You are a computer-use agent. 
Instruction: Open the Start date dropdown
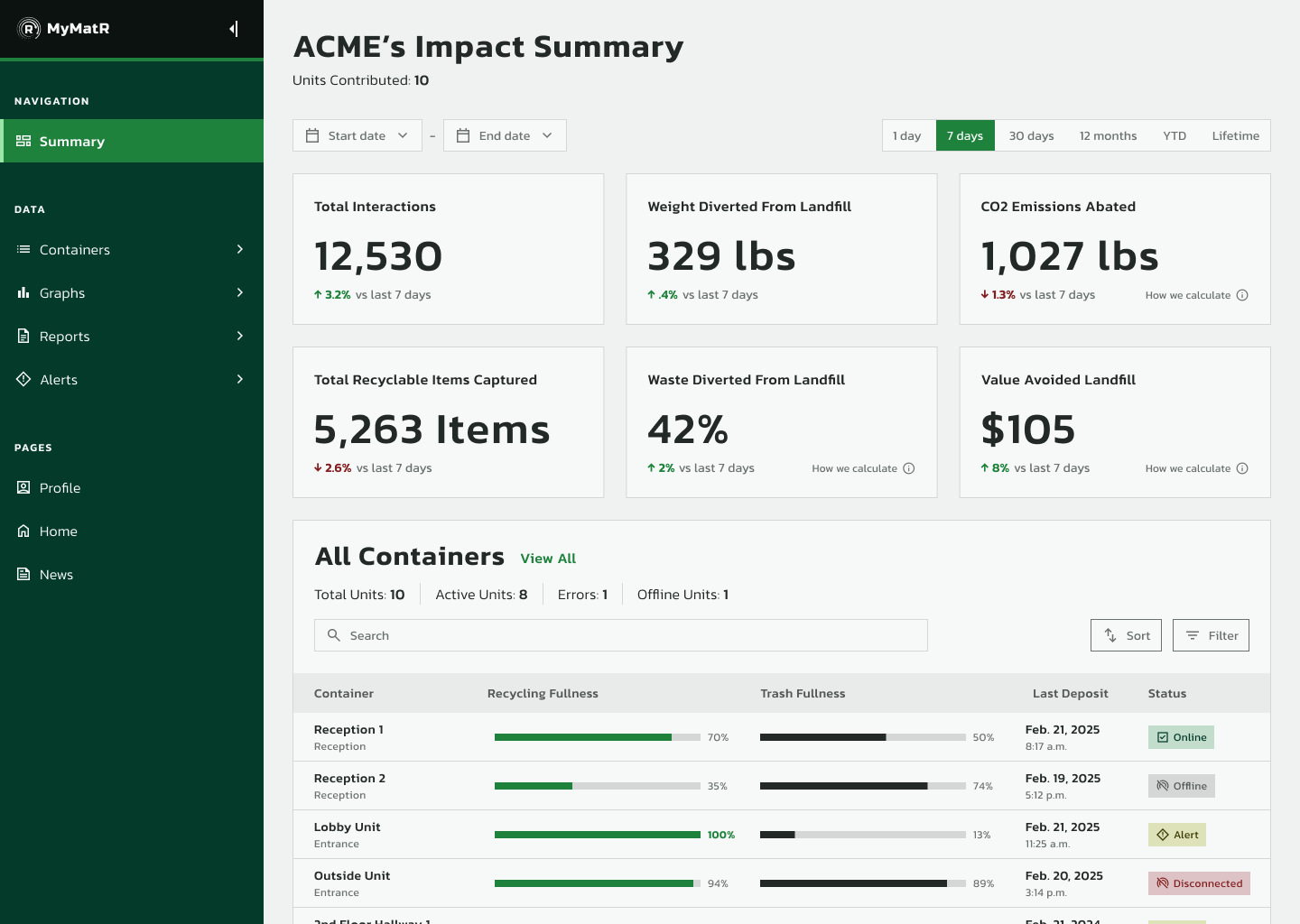tap(357, 135)
